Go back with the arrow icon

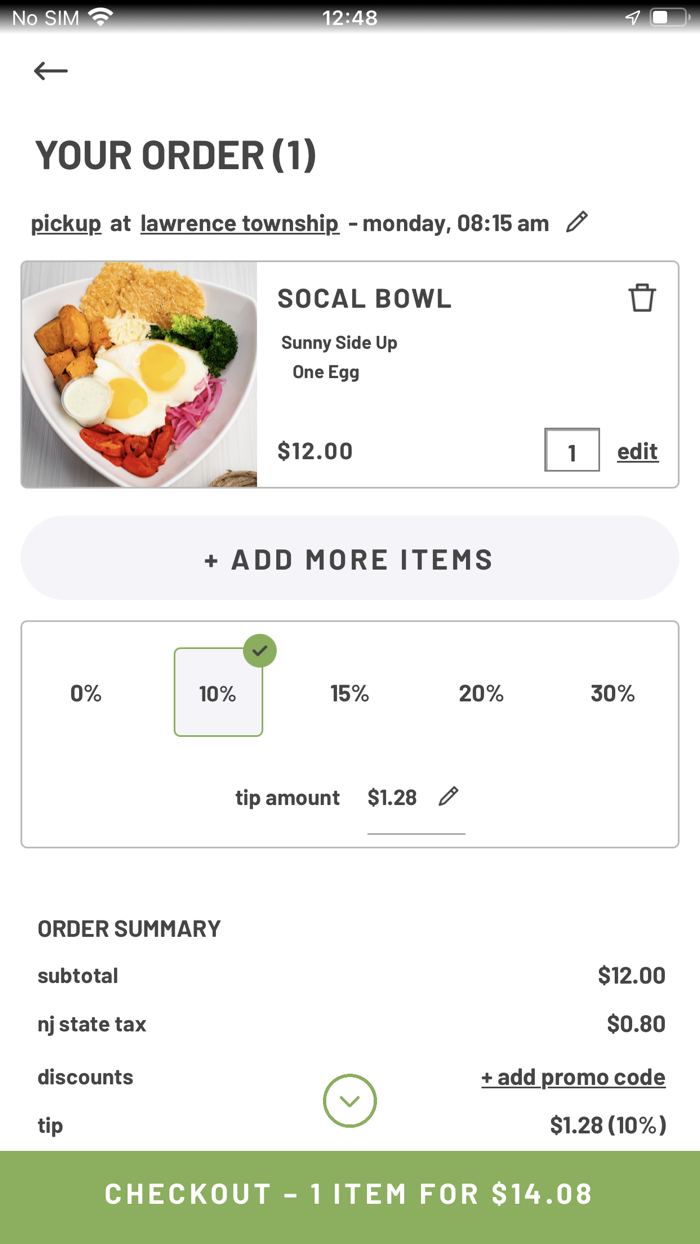pyautogui.click(x=50, y=70)
